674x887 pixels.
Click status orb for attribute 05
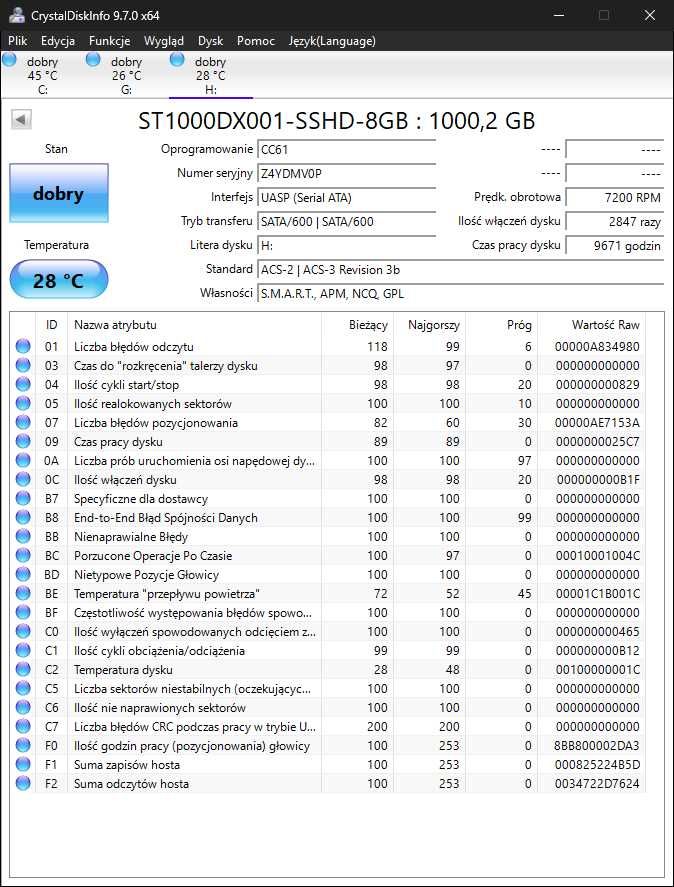[23, 403]
